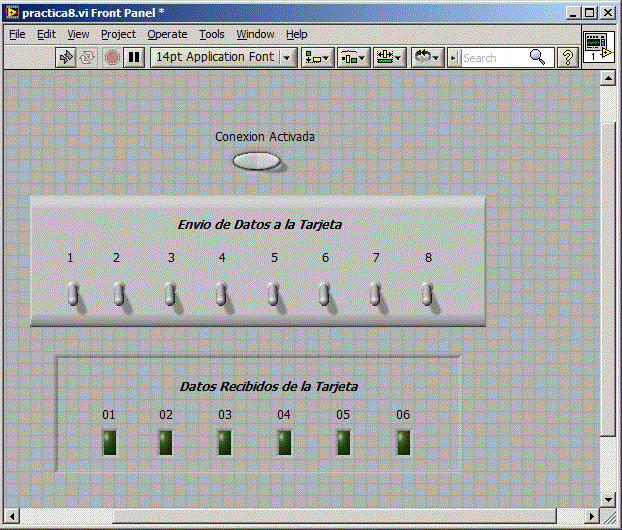The height and width of the screenshot is (530, 622).
Task: Flip toggle switch 8
Action: pyautogui.click(x=427, y=294)
